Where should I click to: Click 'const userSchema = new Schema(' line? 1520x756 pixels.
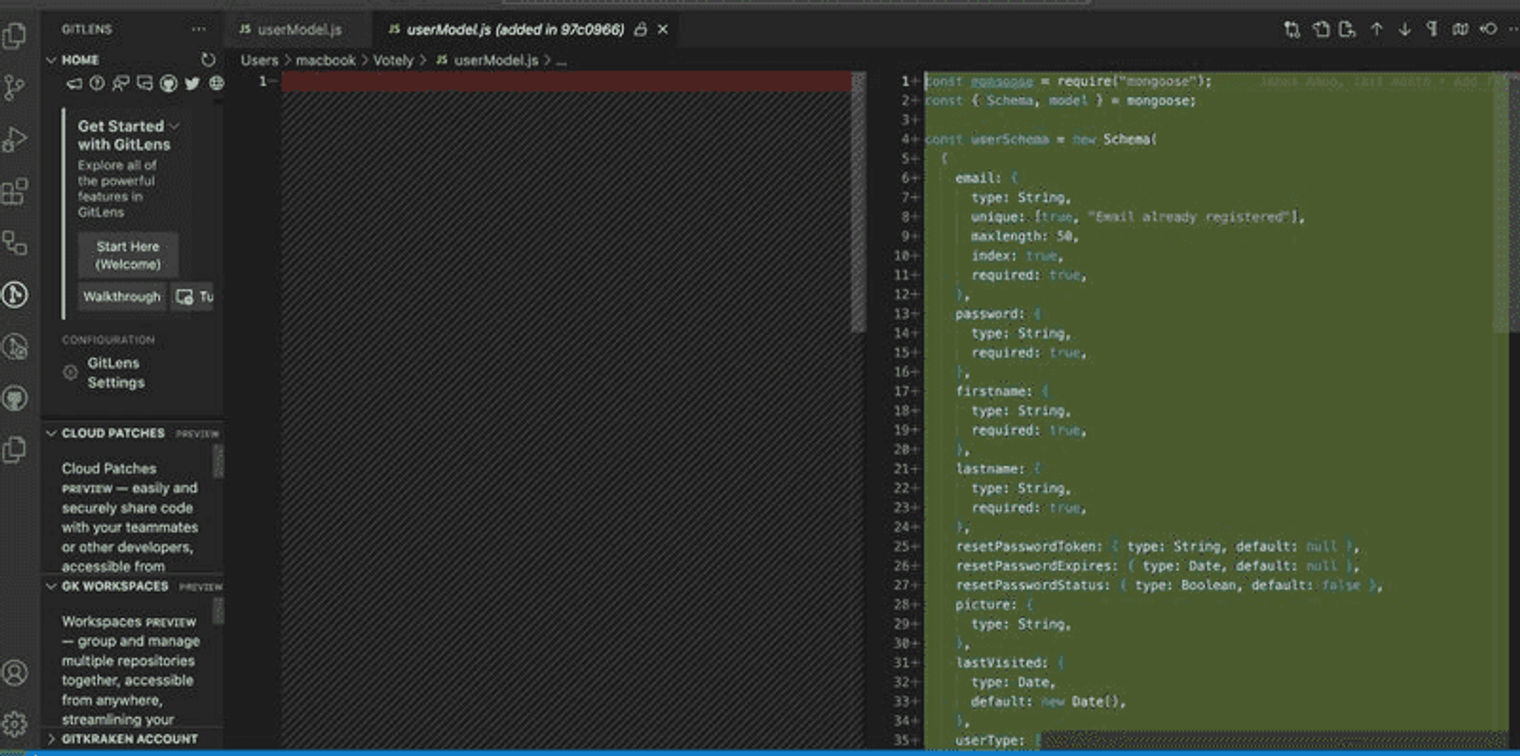[x=1041, y=139]
